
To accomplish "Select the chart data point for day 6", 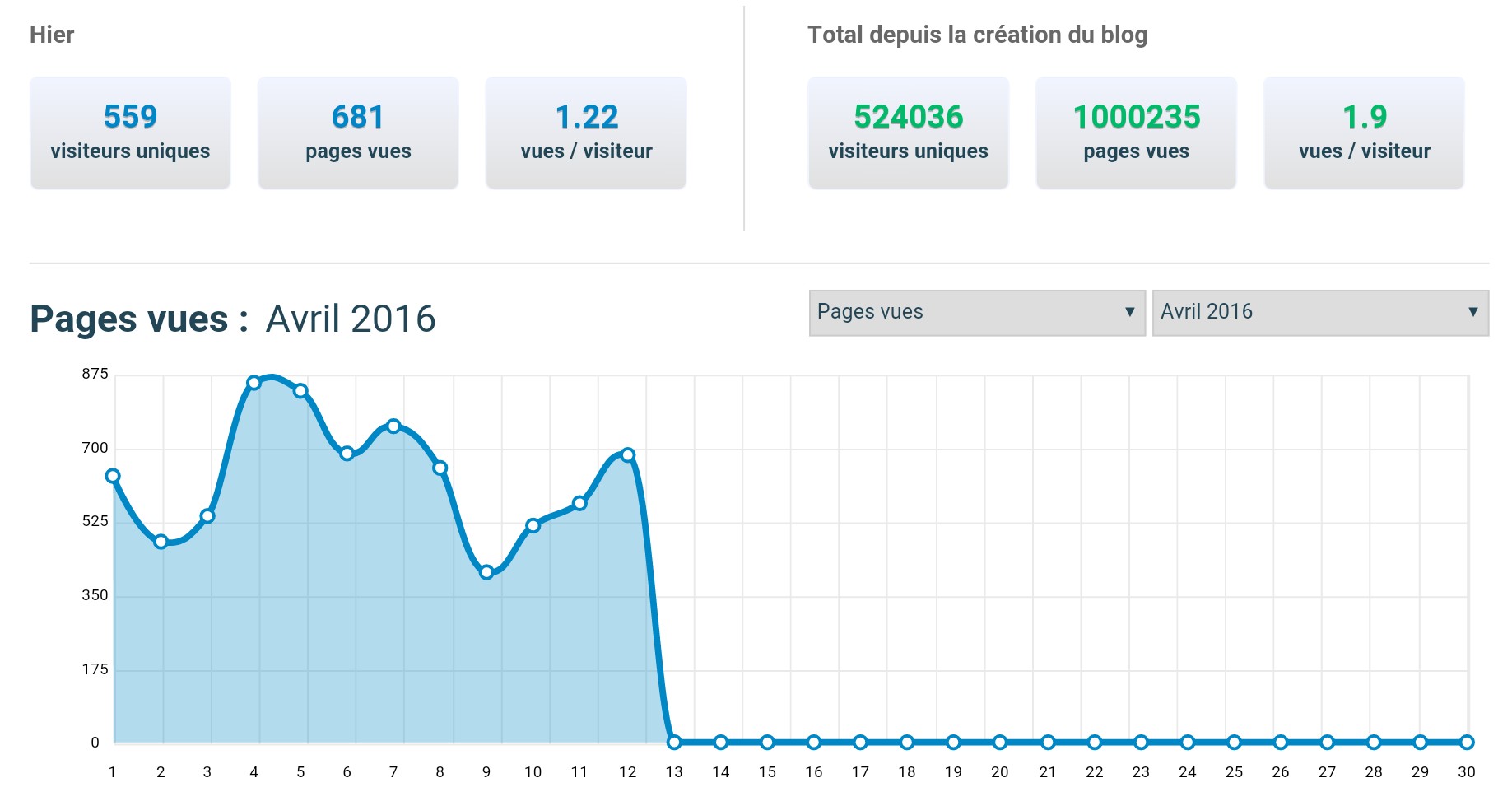I will tap(347, 454).
